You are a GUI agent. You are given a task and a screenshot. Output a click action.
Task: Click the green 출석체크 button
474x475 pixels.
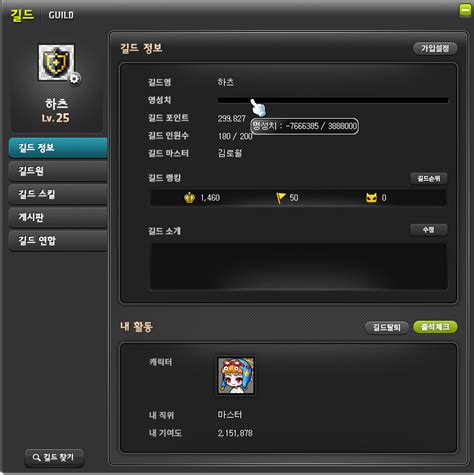[435, 327]
